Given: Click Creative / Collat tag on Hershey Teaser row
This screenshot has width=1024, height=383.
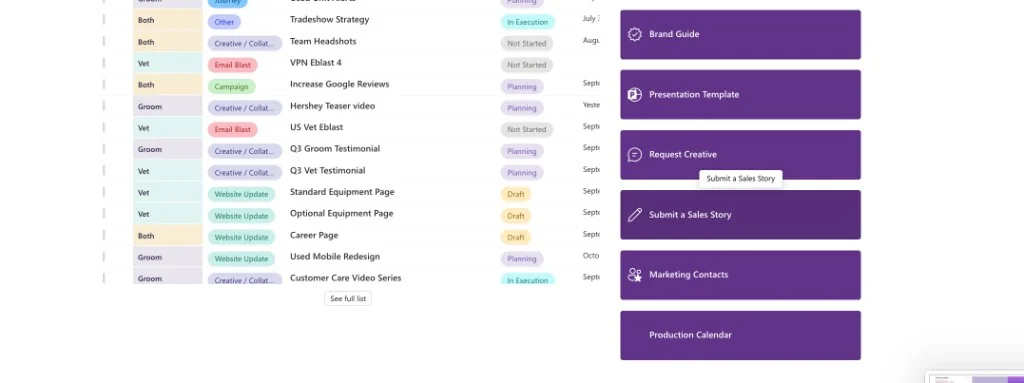Looking at the screenshot, I should pos(245,108).
